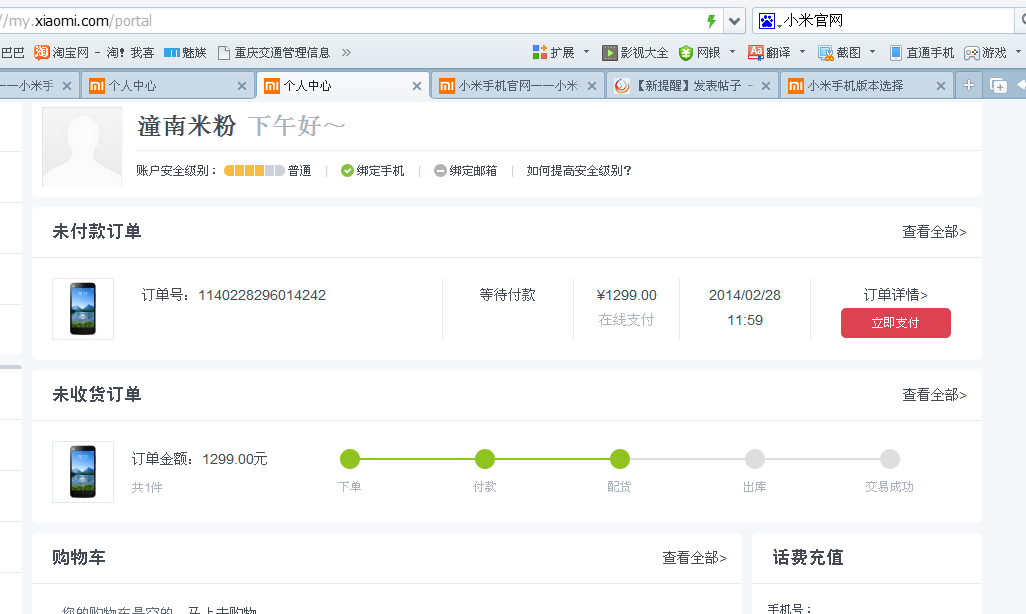Close the active 个人中心 tab
The image size is (1026, 614).
[416, 86]
